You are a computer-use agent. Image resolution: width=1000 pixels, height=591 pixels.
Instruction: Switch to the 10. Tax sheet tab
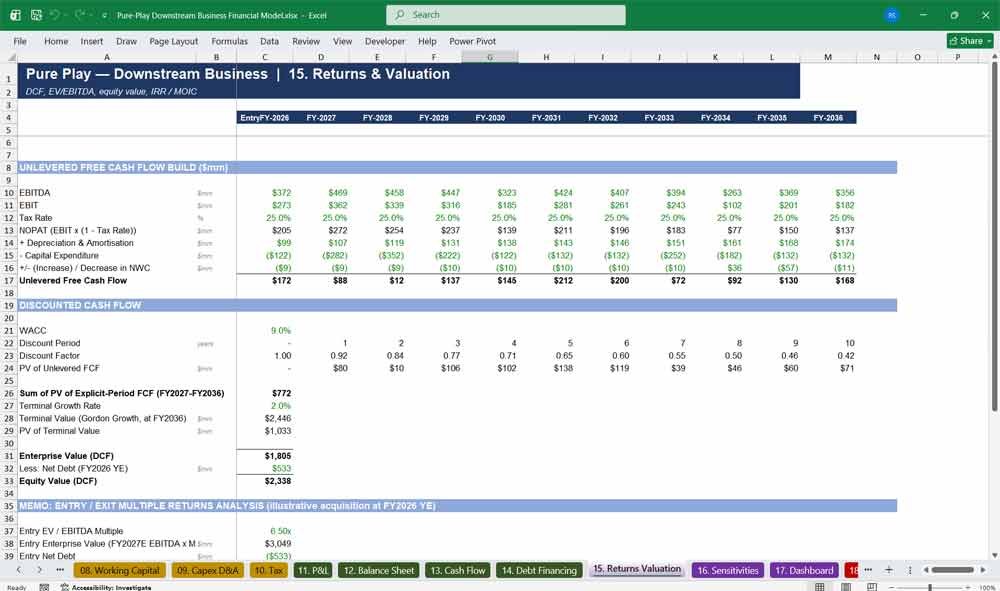point(269,571)
